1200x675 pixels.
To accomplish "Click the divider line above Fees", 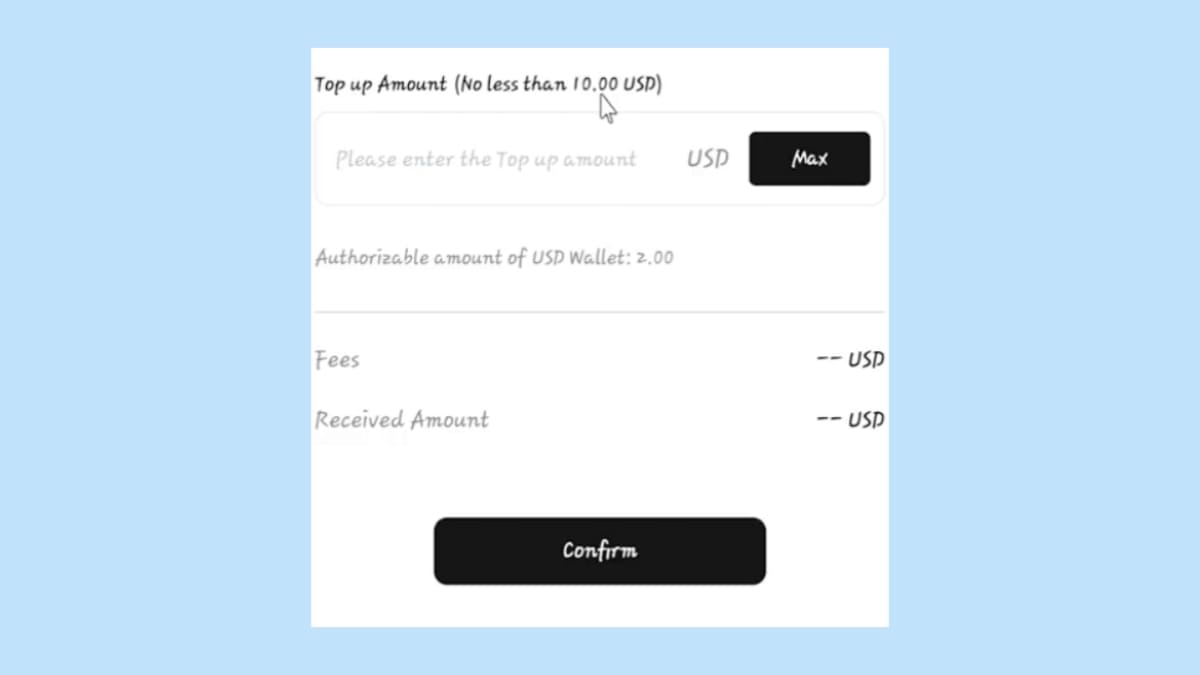I will coord(599,312).
